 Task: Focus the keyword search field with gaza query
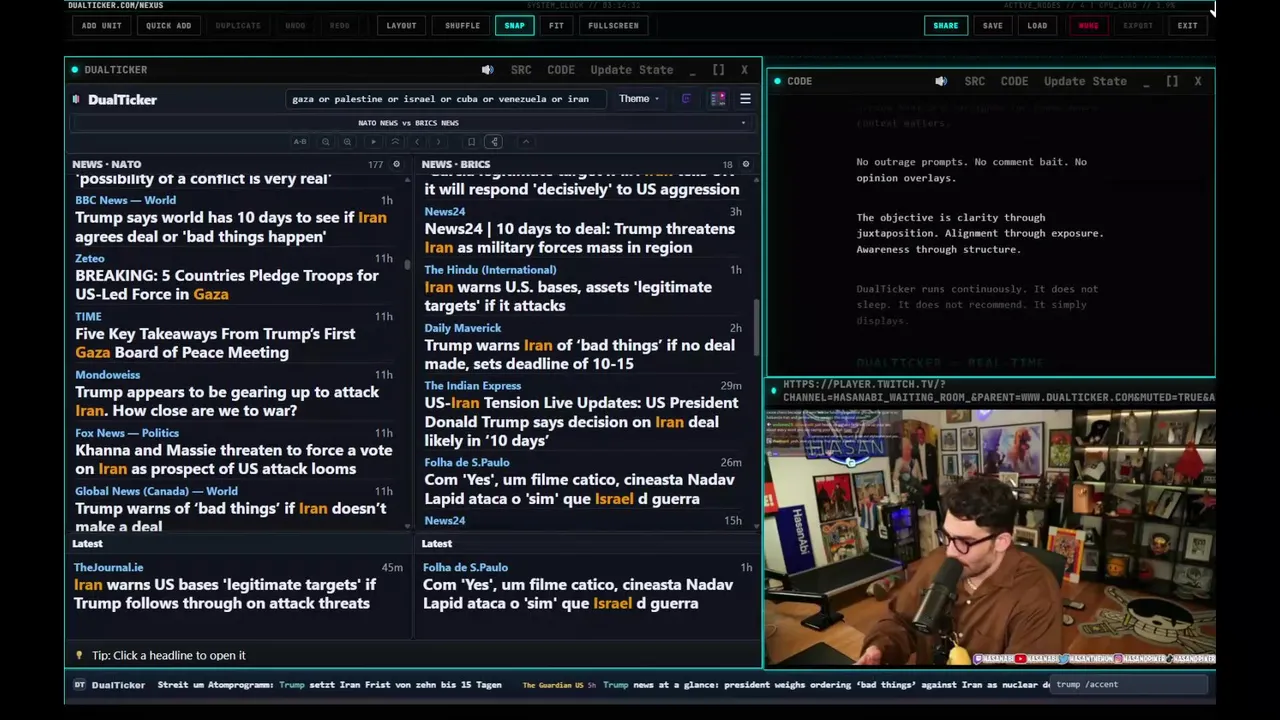[x=444, y=99]
